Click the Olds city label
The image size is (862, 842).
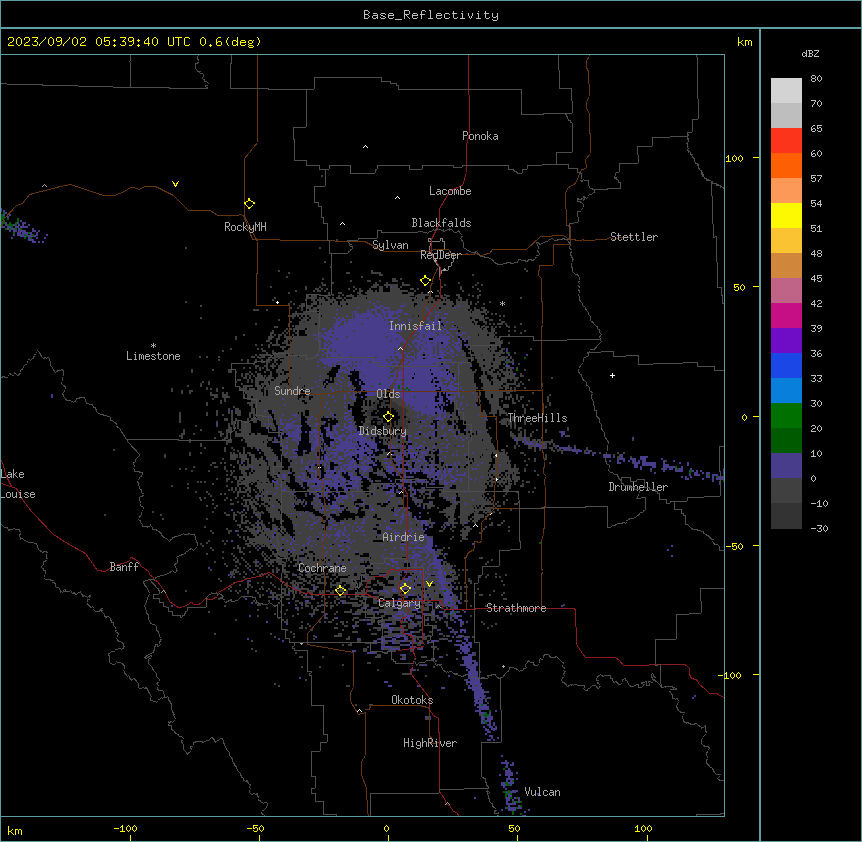[x=388, y=394]
